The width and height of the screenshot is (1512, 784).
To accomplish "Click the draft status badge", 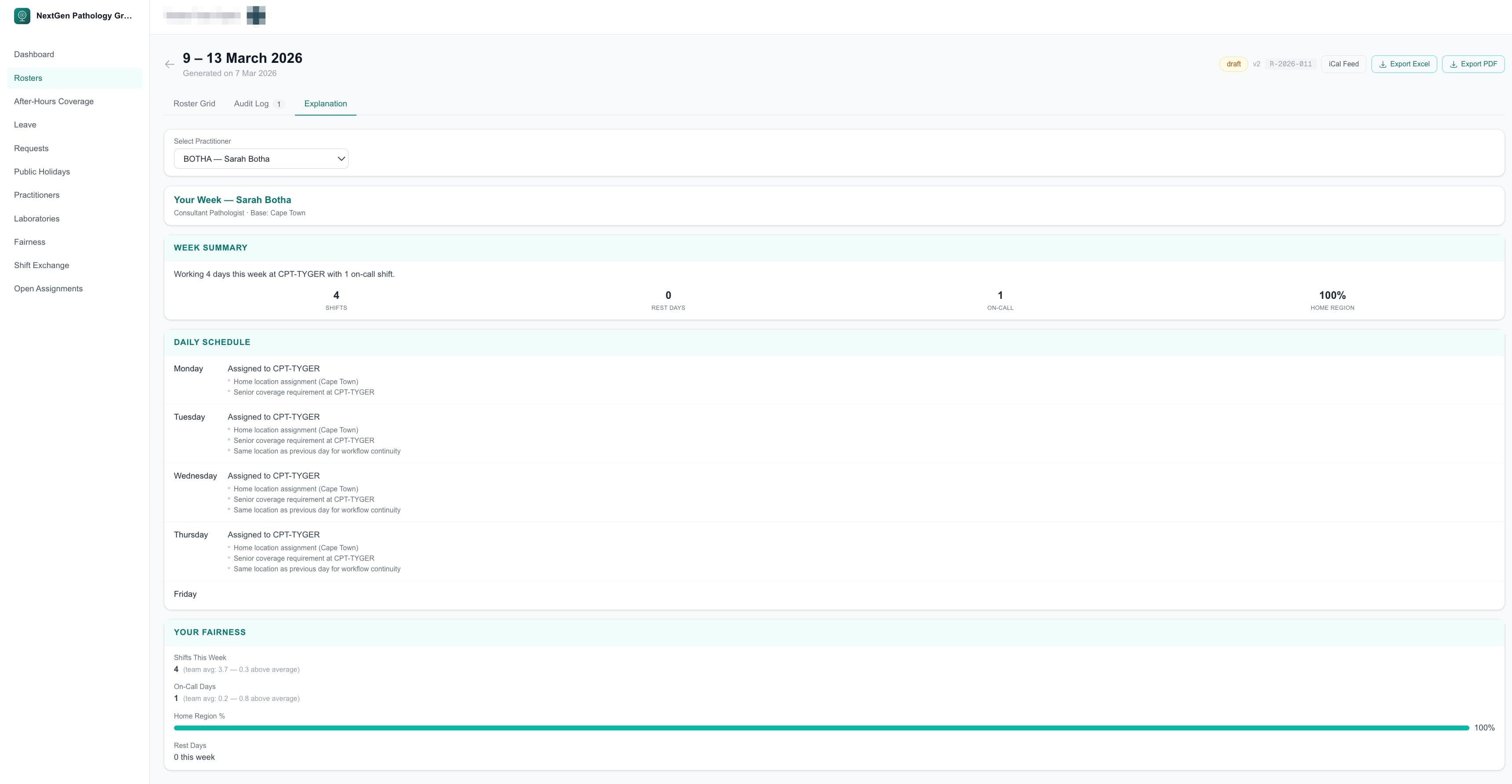I will 1233,64.
